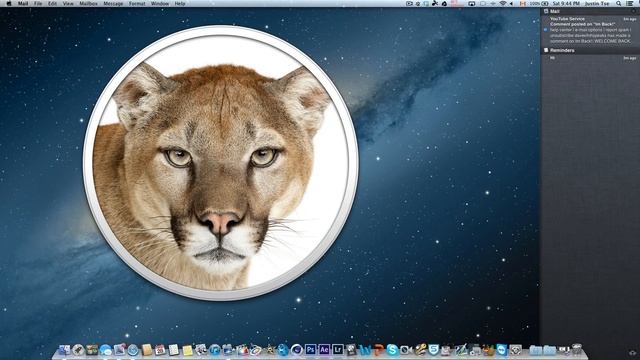640x360 pixels.
Task: Open the File menu
Action: pos(38,3)
